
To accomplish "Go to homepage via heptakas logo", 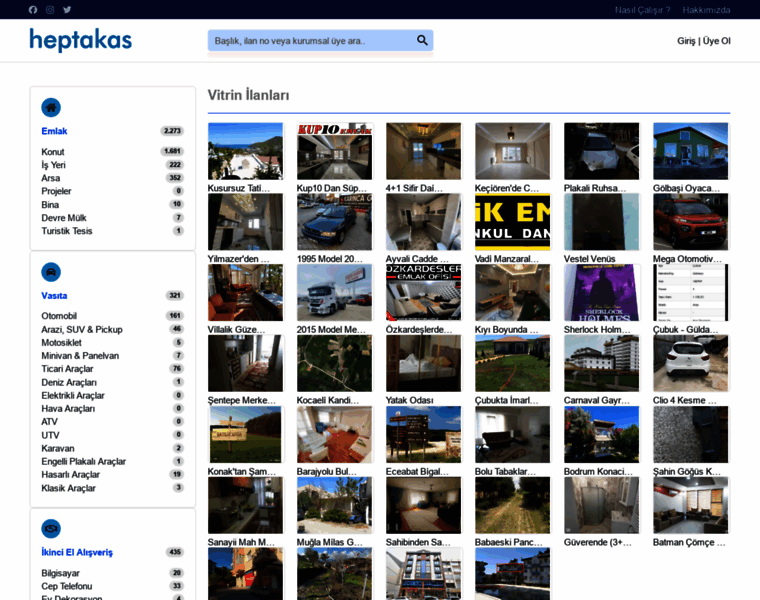I will [81, 40].
